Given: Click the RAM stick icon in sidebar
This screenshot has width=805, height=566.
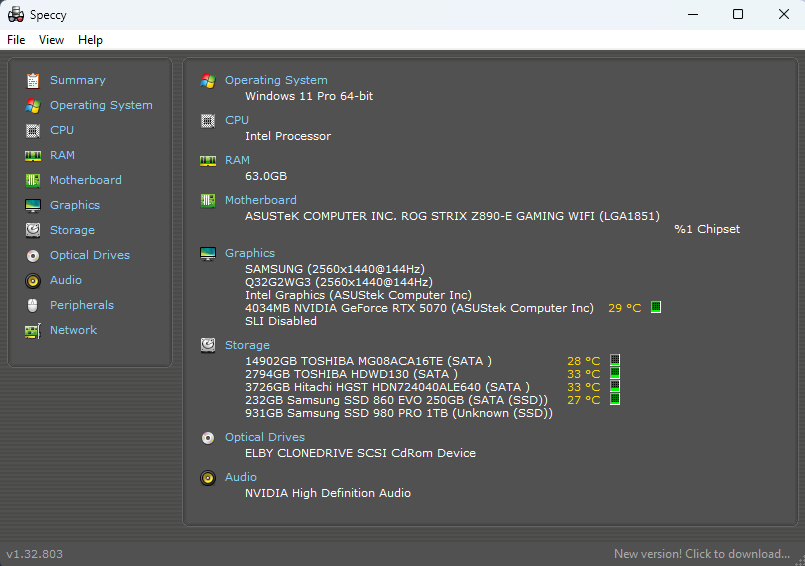Looking at the screenshot, I should [x=33, y=156].
